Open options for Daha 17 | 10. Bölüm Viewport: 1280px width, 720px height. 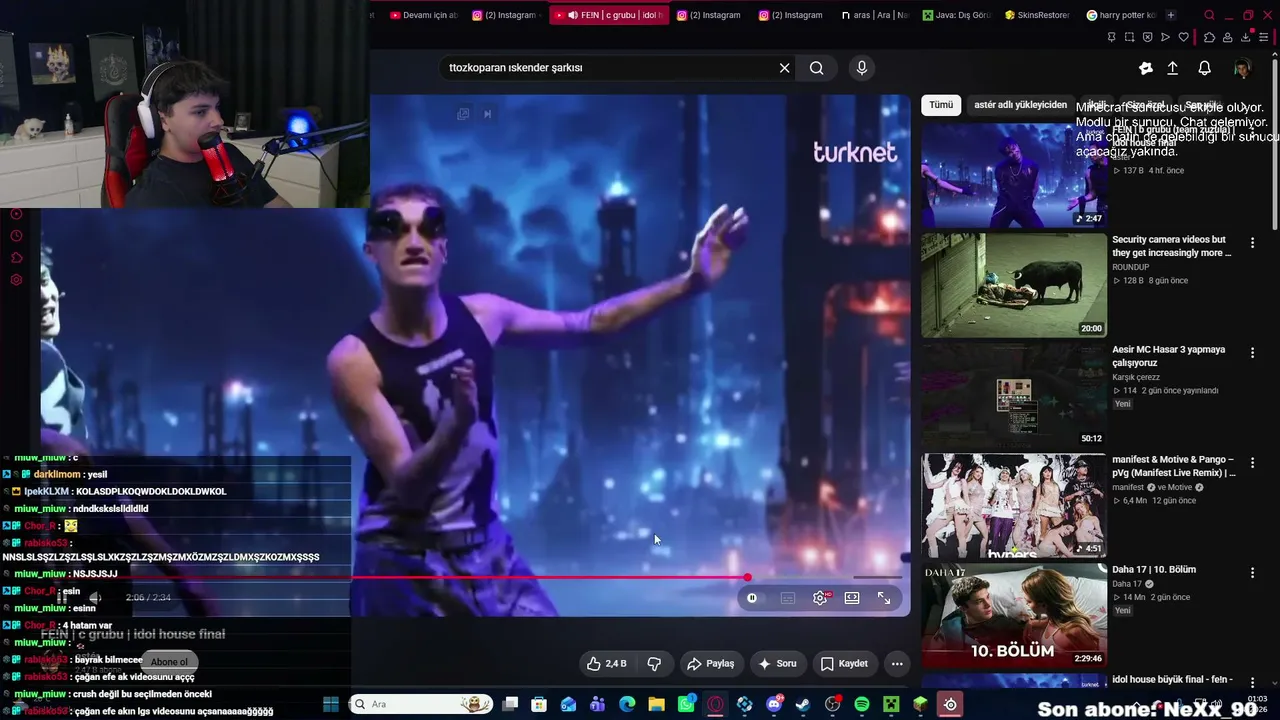[x=1252, y=573]
